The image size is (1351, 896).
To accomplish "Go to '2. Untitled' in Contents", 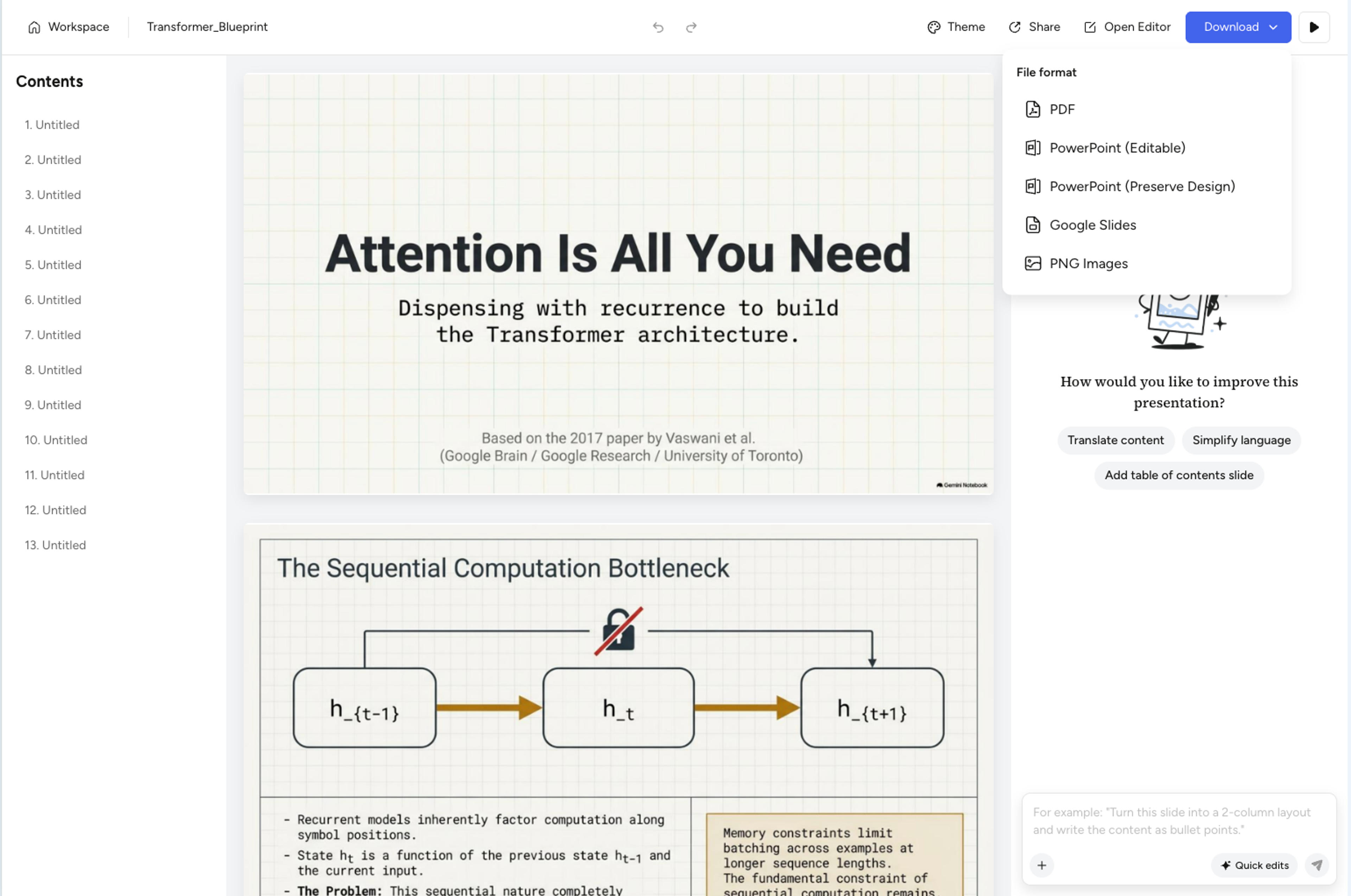I will pos(53,160).
